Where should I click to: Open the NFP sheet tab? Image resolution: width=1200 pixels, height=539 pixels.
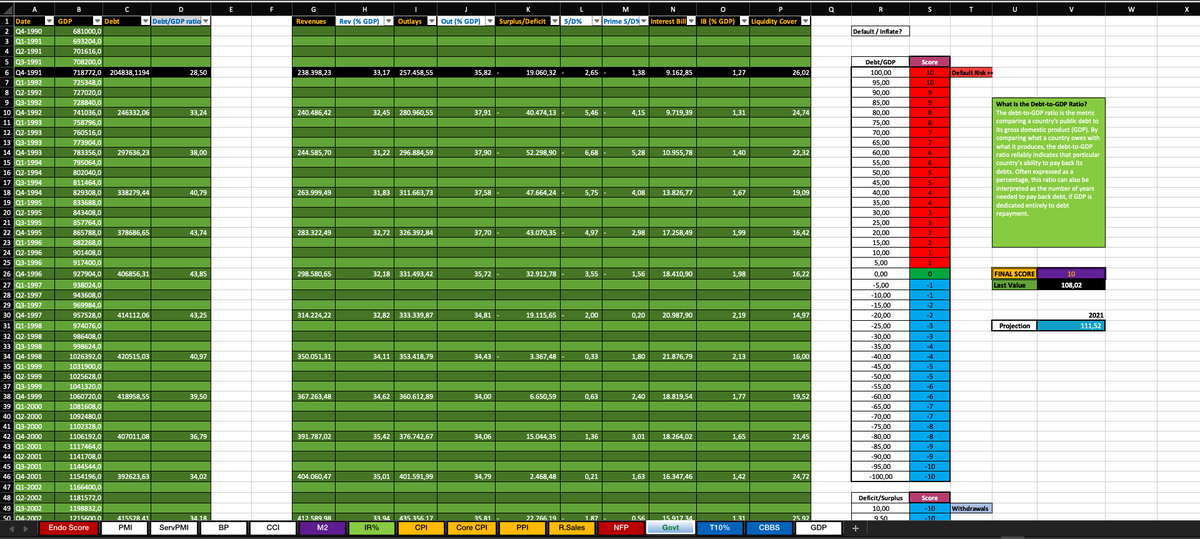pyautogui.click(x=620, y=528)
